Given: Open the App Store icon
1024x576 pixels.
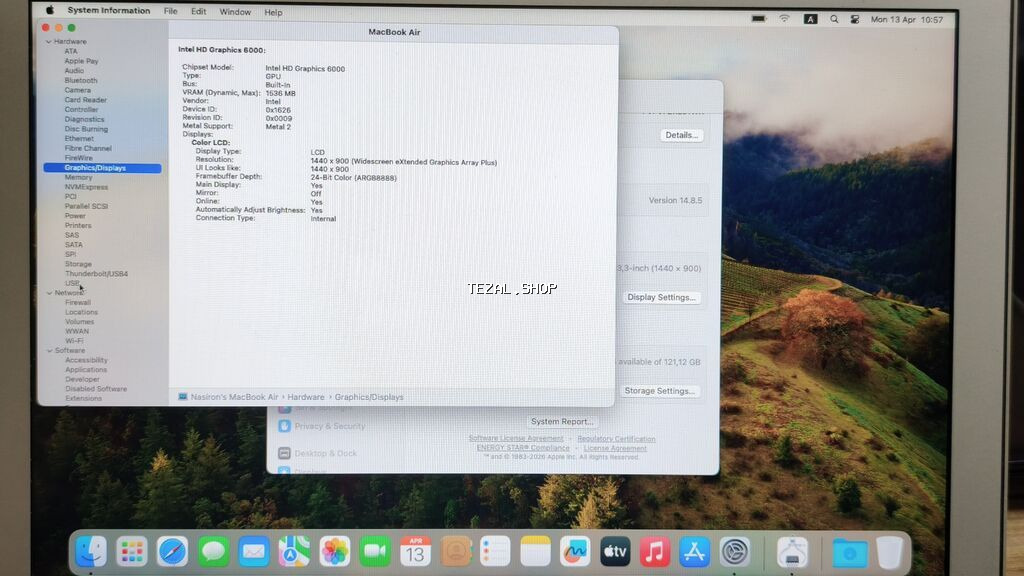Looking at the screenshot, I should 694,551.
